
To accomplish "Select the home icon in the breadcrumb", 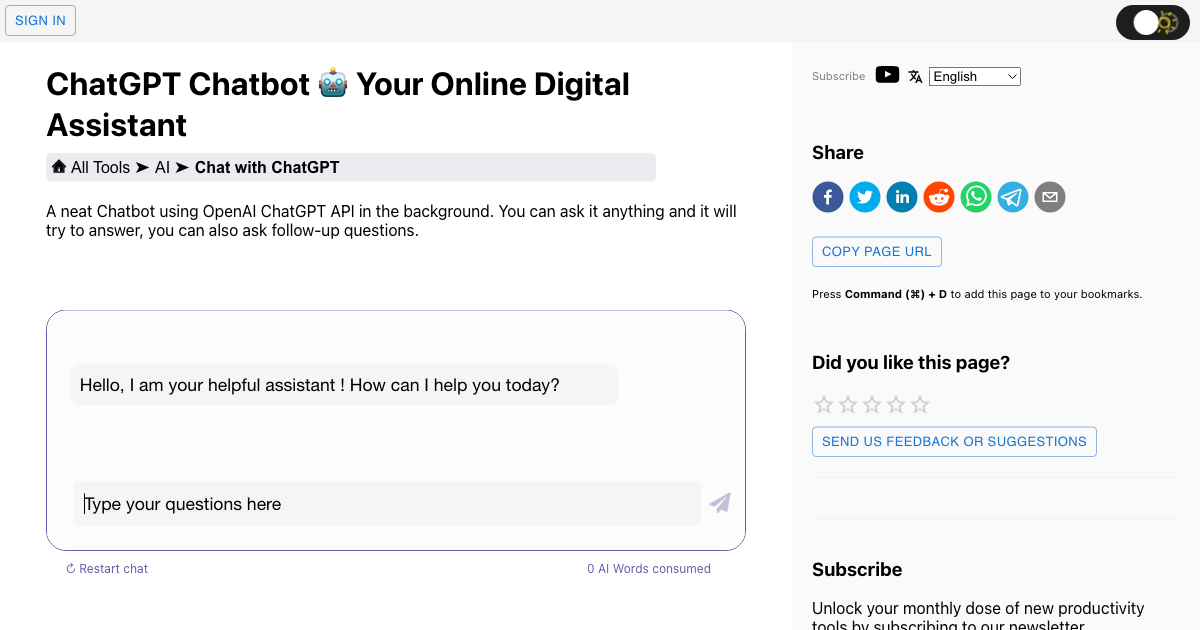I will [x=59, y=166].
